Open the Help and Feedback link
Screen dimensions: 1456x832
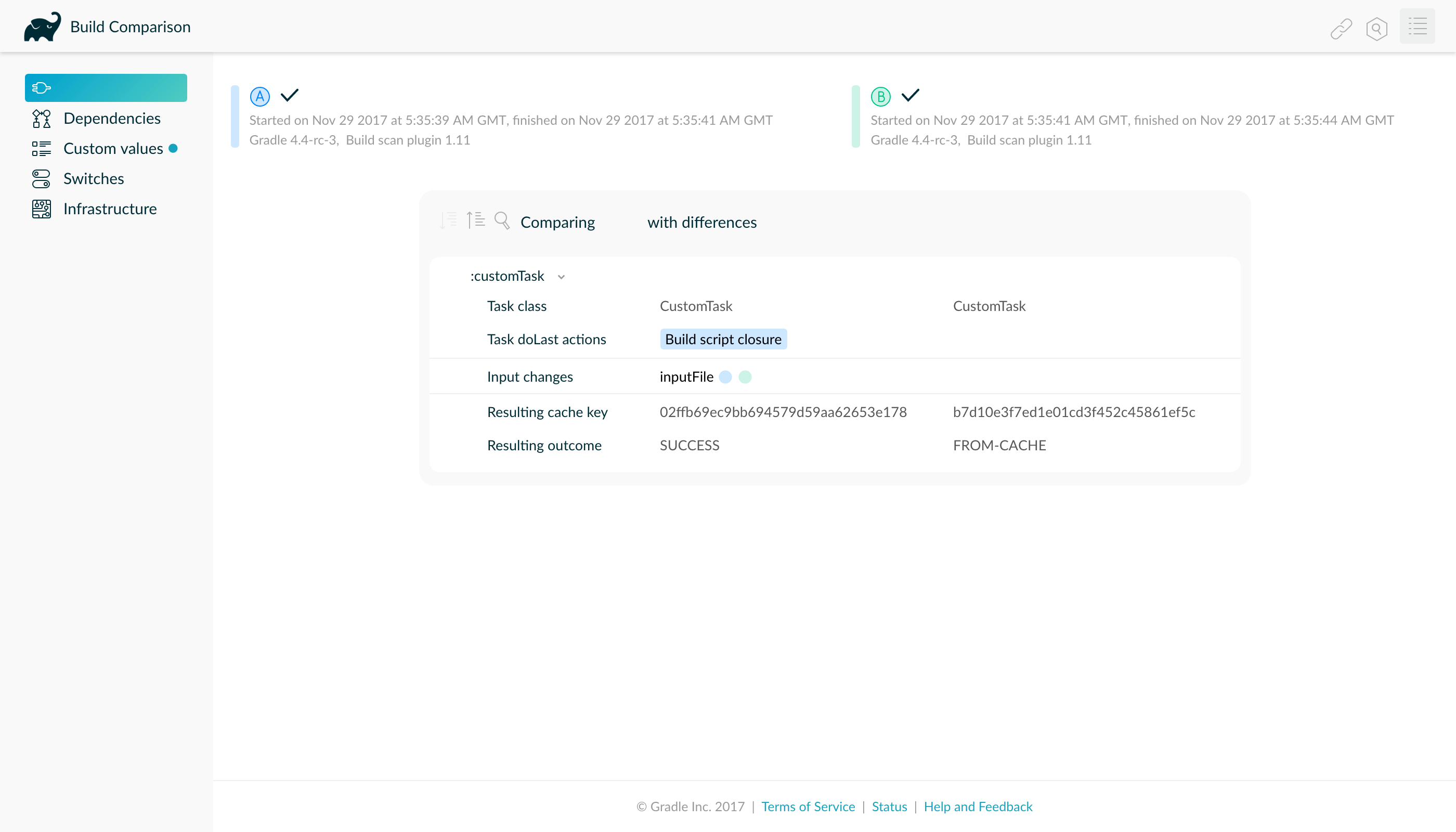pyautogui.click(x=978, y=807)
